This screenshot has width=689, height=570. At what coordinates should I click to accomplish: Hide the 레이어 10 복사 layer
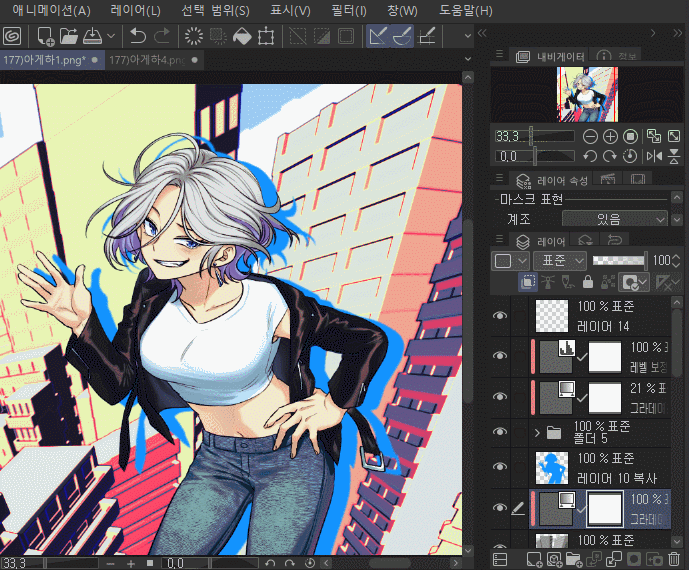tap(501, 468)
